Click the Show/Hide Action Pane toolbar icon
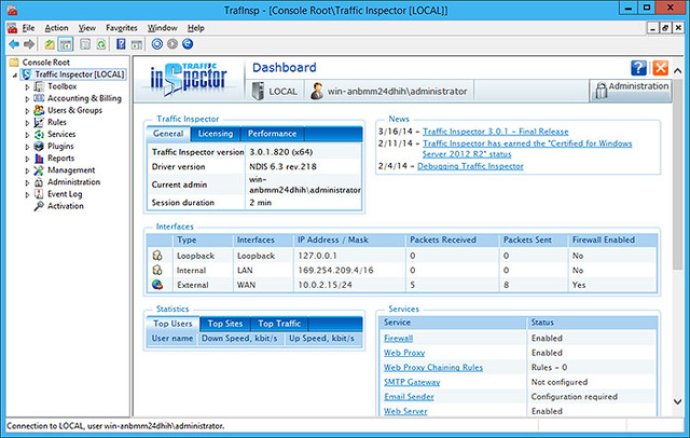The image size is (690, 438). point(137,44)
